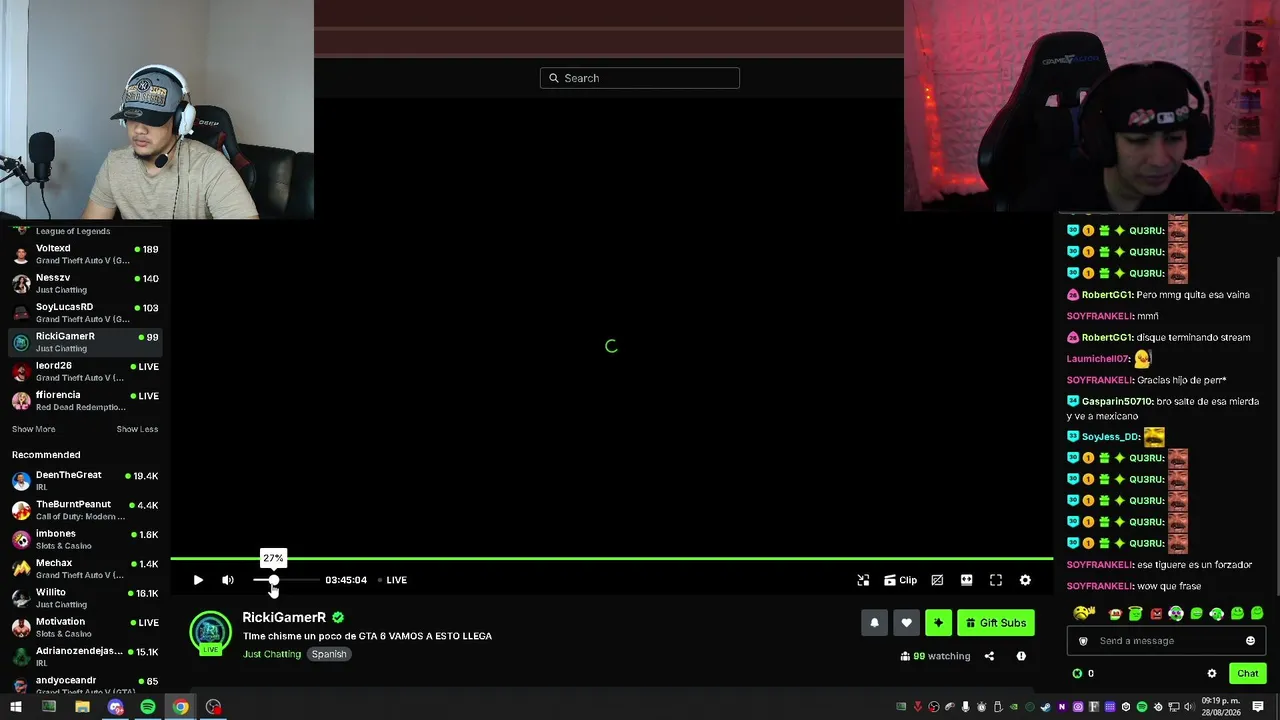Select RickiGamerR in the sidebar list
Screen dimensions: 1280x720
tap(85, 342)
